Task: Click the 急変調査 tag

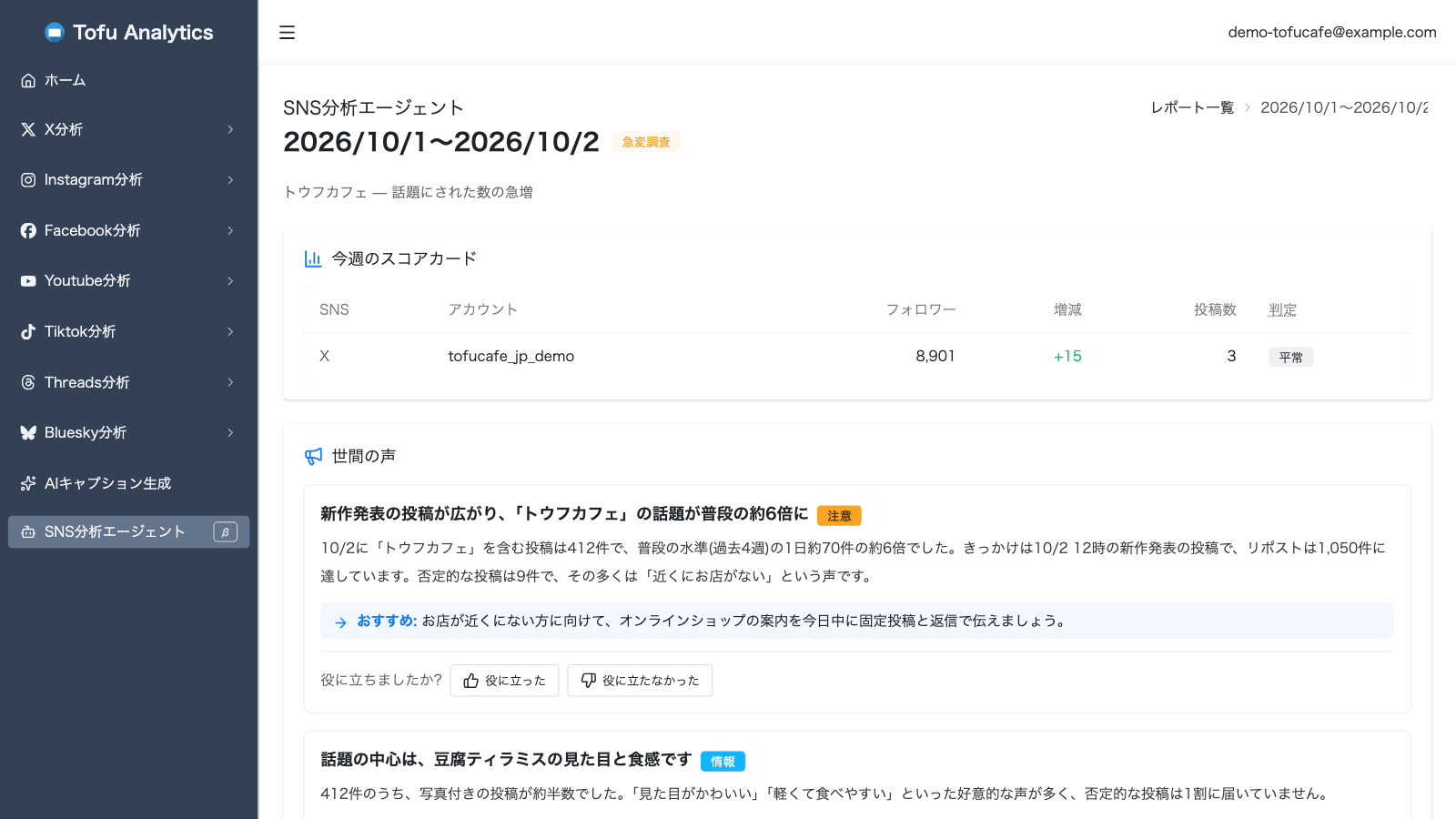Action: pos(646,142)
